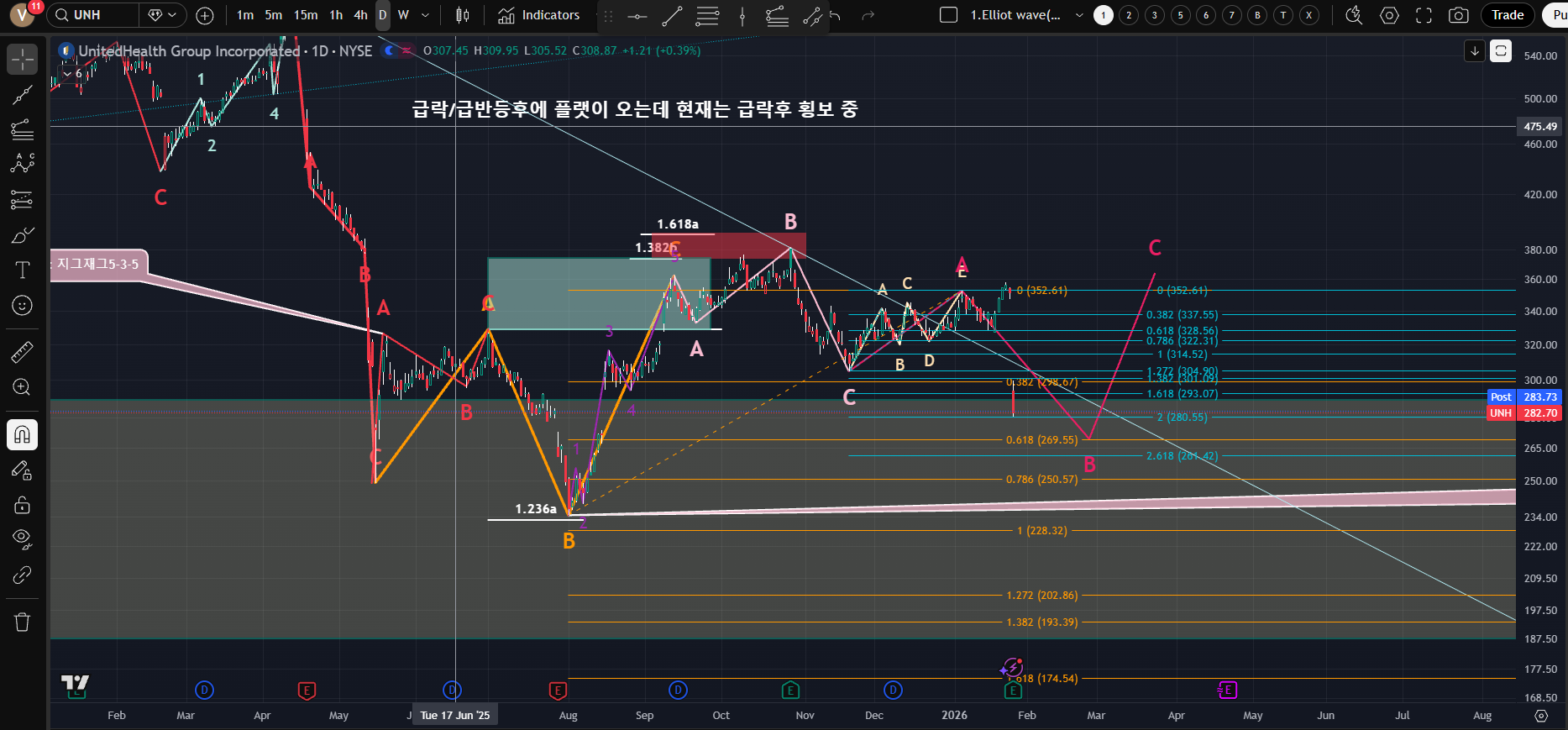
Task: Take a chart snapshot with camera icon
Action: point(1459,15)
